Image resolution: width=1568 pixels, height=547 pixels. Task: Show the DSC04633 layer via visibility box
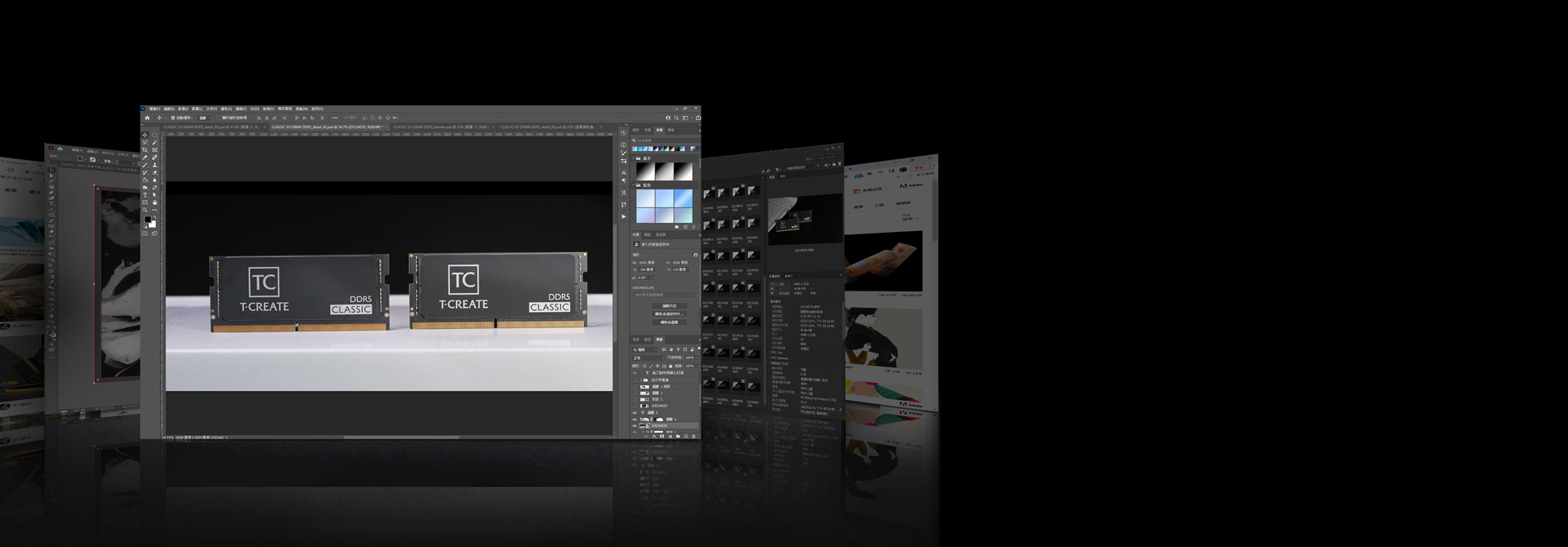635,406
